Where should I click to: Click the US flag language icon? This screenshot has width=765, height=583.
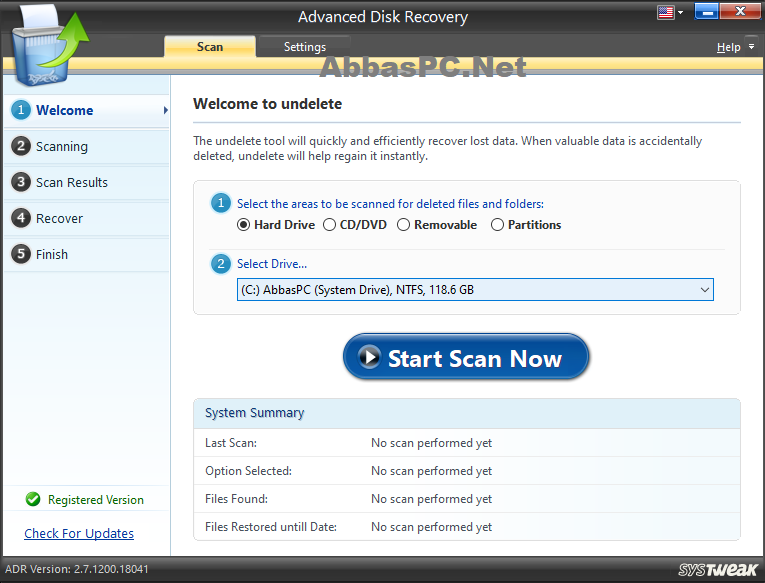point(665,12)
